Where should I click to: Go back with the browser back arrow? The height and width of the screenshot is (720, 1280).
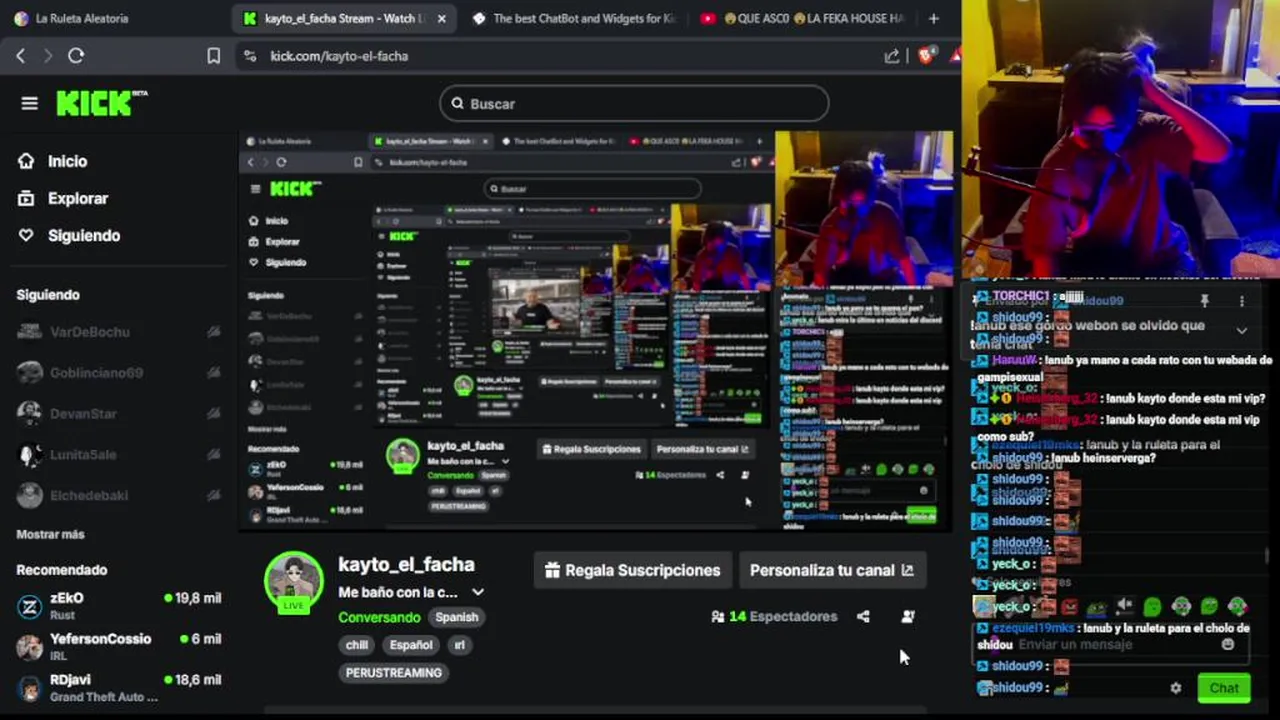[x=20, y=56]
